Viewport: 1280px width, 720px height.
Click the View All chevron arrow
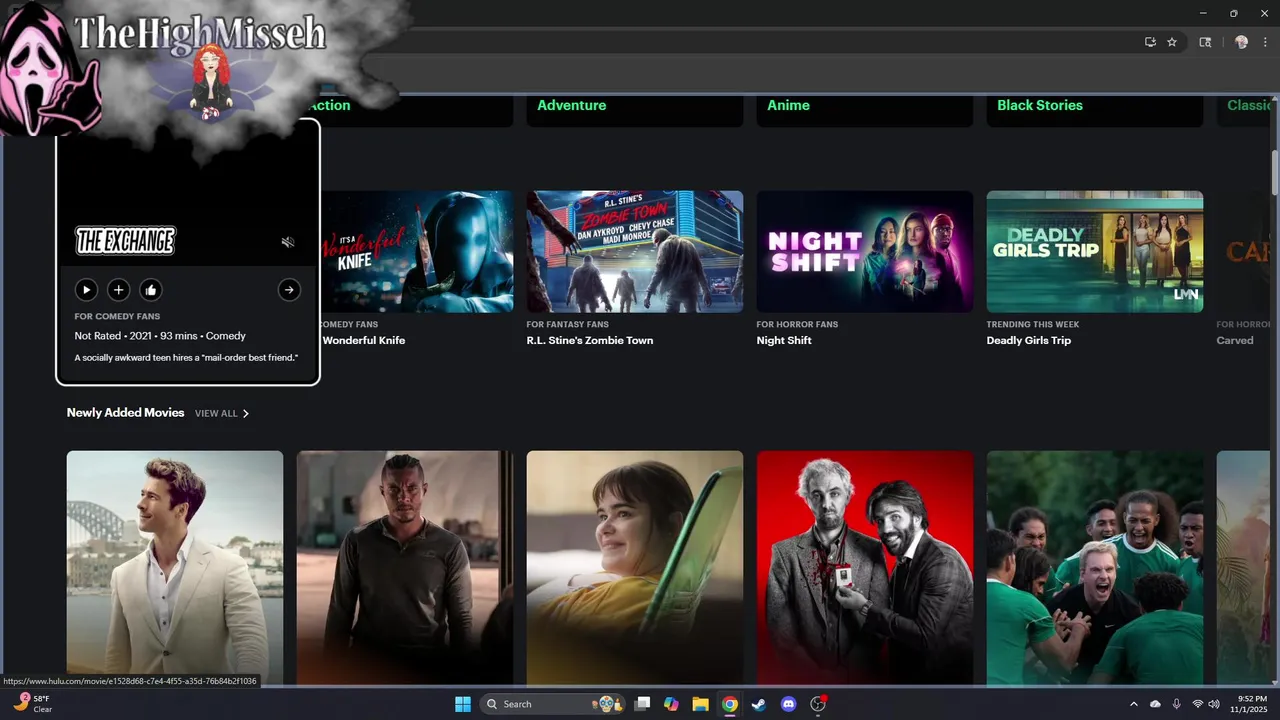coord(246,413)
